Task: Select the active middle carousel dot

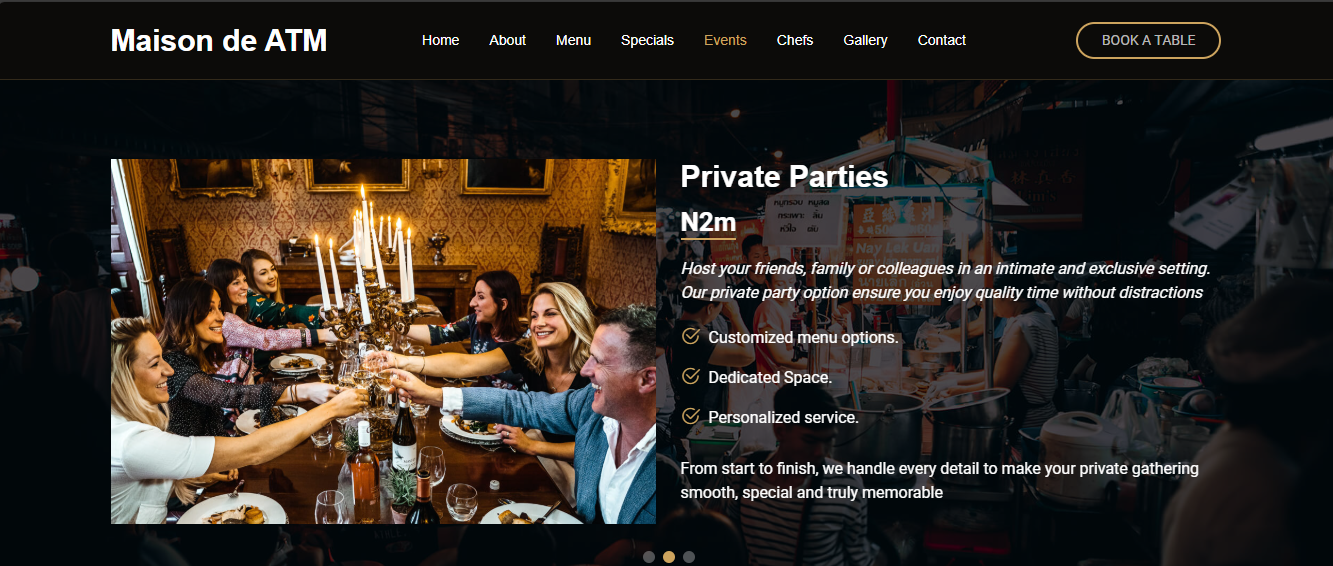Action: (x=669, y=557)
